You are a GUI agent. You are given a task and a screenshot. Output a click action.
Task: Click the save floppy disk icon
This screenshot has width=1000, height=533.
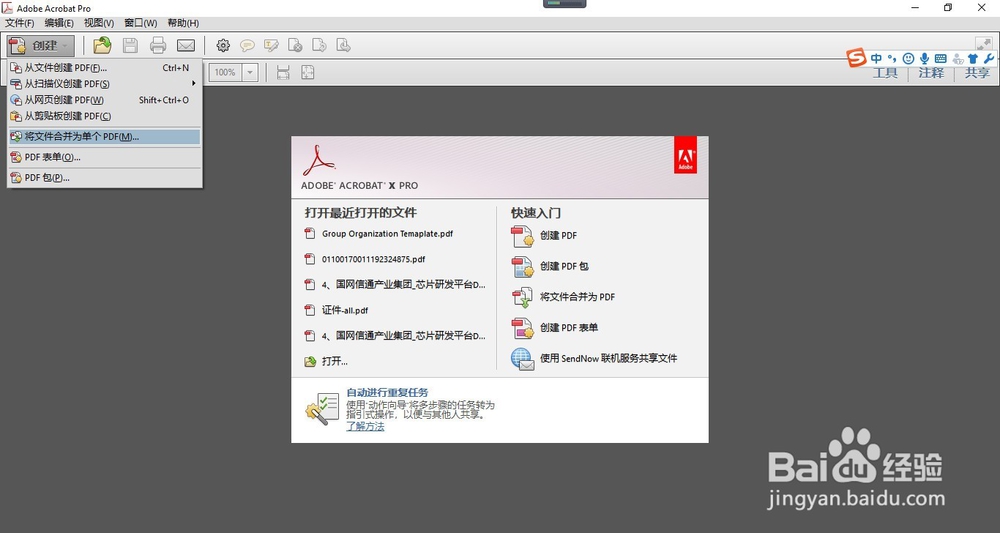coord(130,45)
